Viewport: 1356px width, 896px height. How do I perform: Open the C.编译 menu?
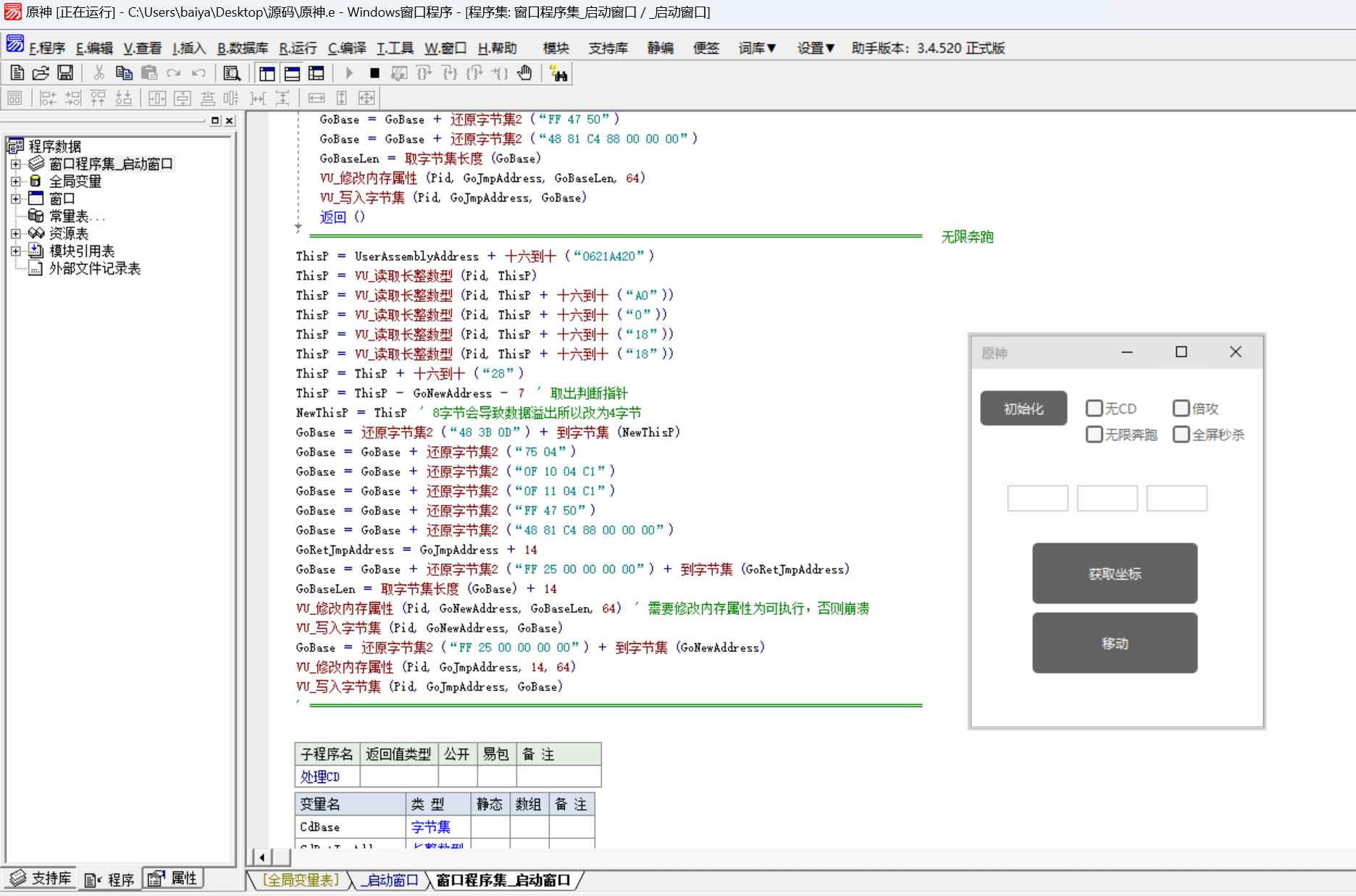[x=347, y=48]
